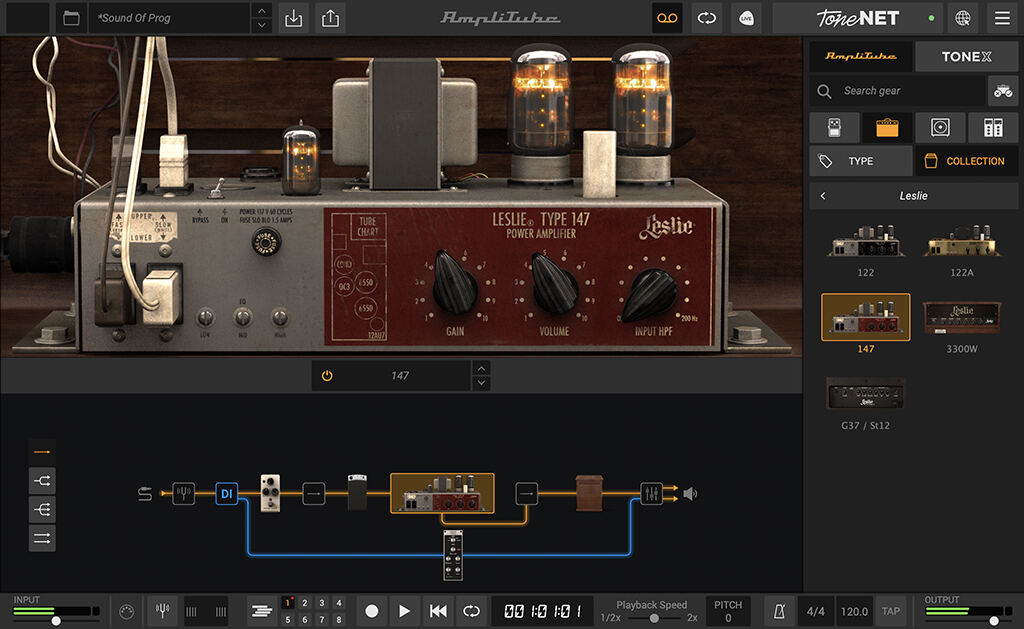This screenshot has height=629, width=1024.
Task: Select the cabinet category icon
Action: click(x=940, y=127)
